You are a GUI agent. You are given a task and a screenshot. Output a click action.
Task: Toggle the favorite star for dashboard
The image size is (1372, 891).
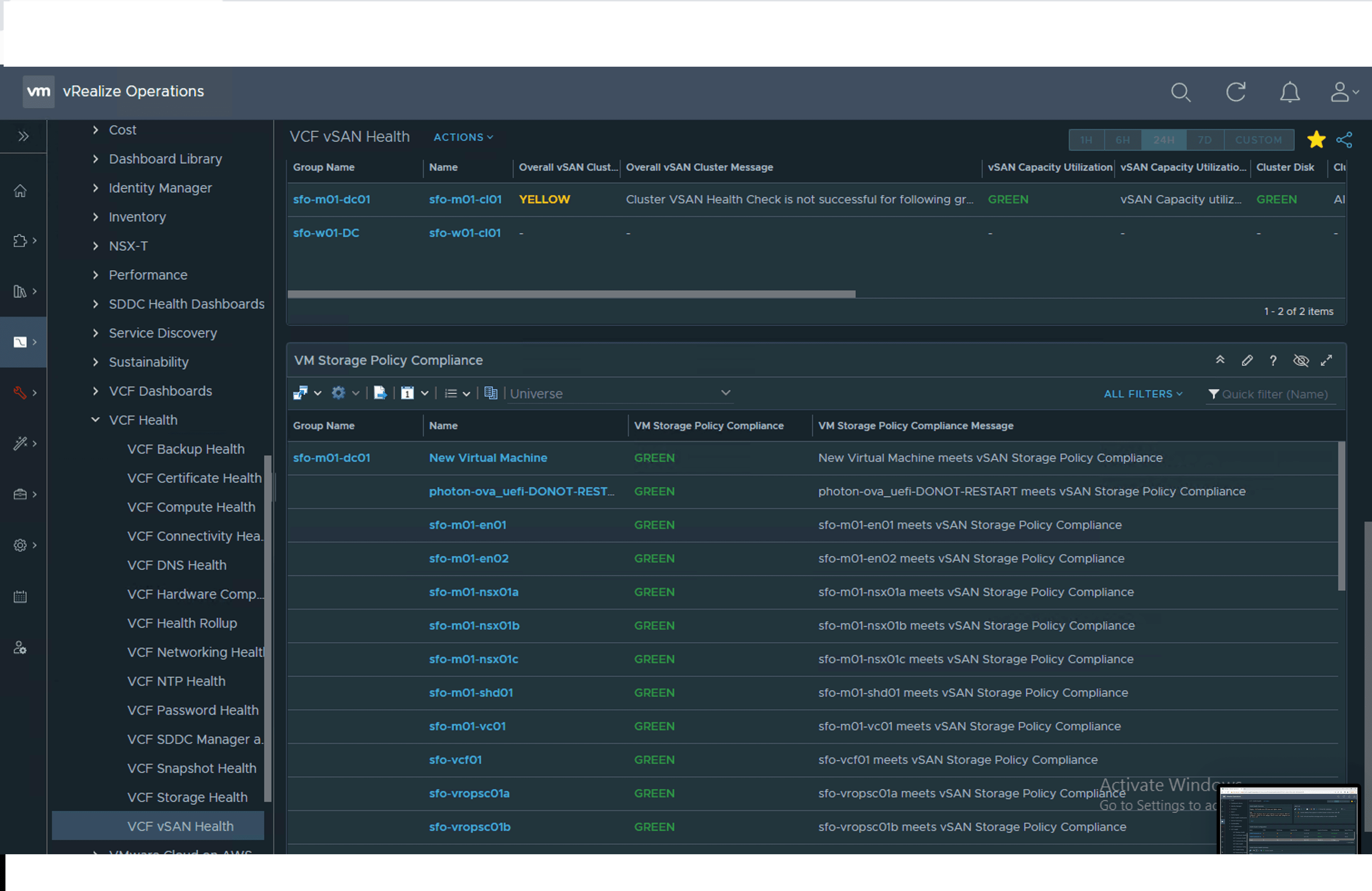(1316, 140)
